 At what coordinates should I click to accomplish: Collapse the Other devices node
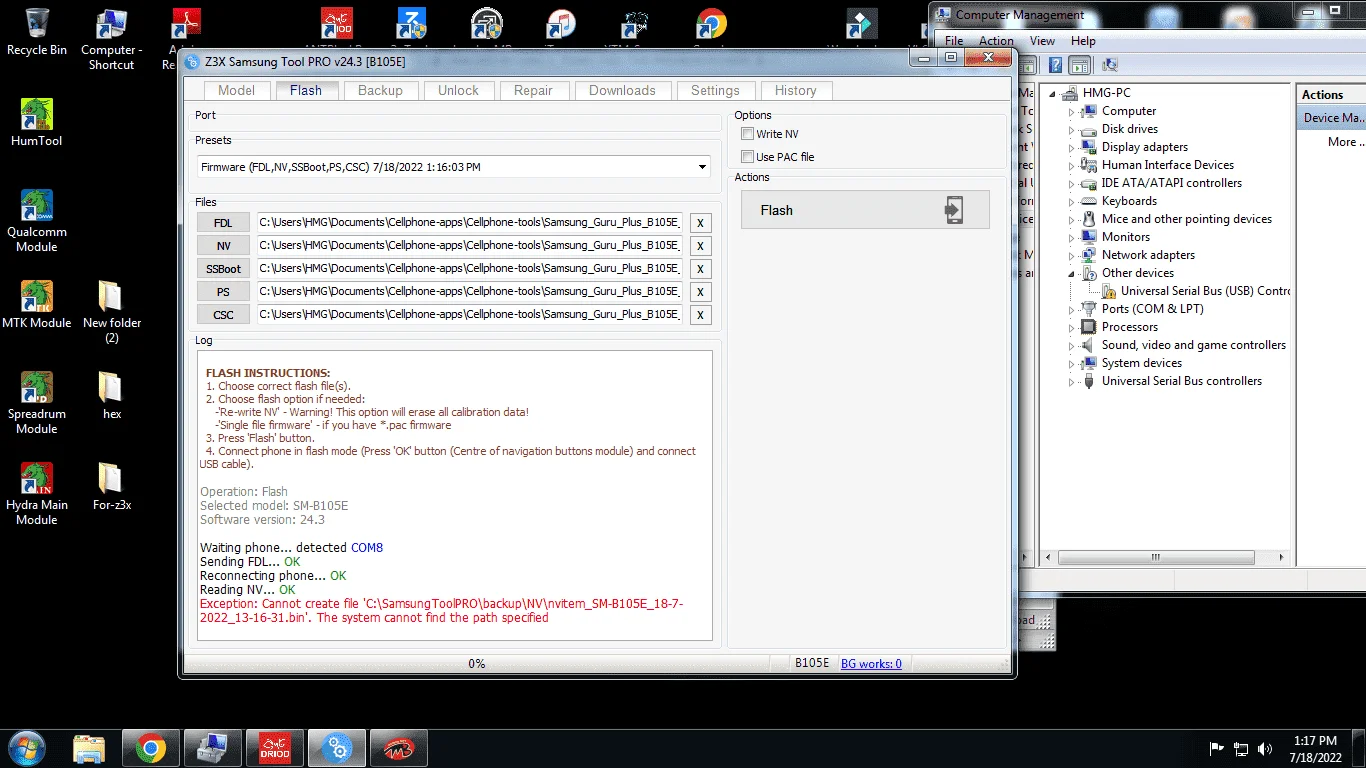point(1071,274)
